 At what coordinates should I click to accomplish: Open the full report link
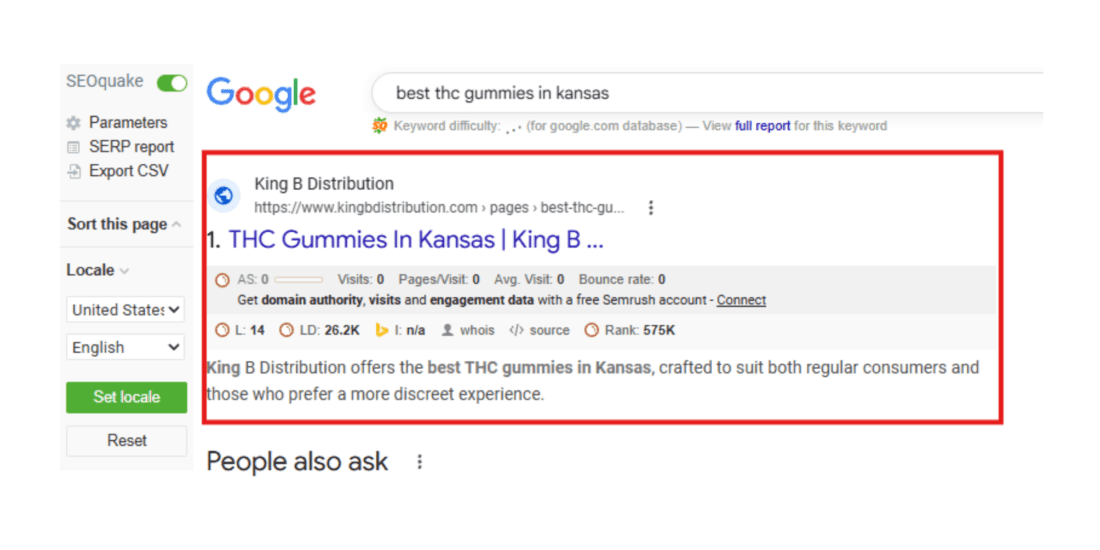click(763, 126)
